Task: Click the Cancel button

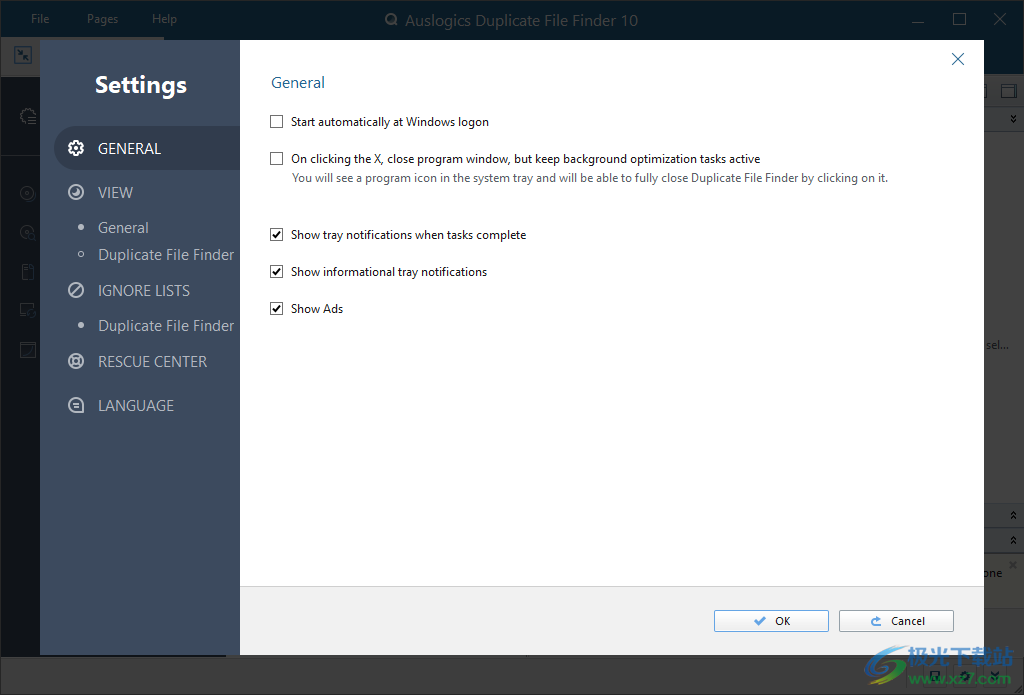Action: click(896, 621)
